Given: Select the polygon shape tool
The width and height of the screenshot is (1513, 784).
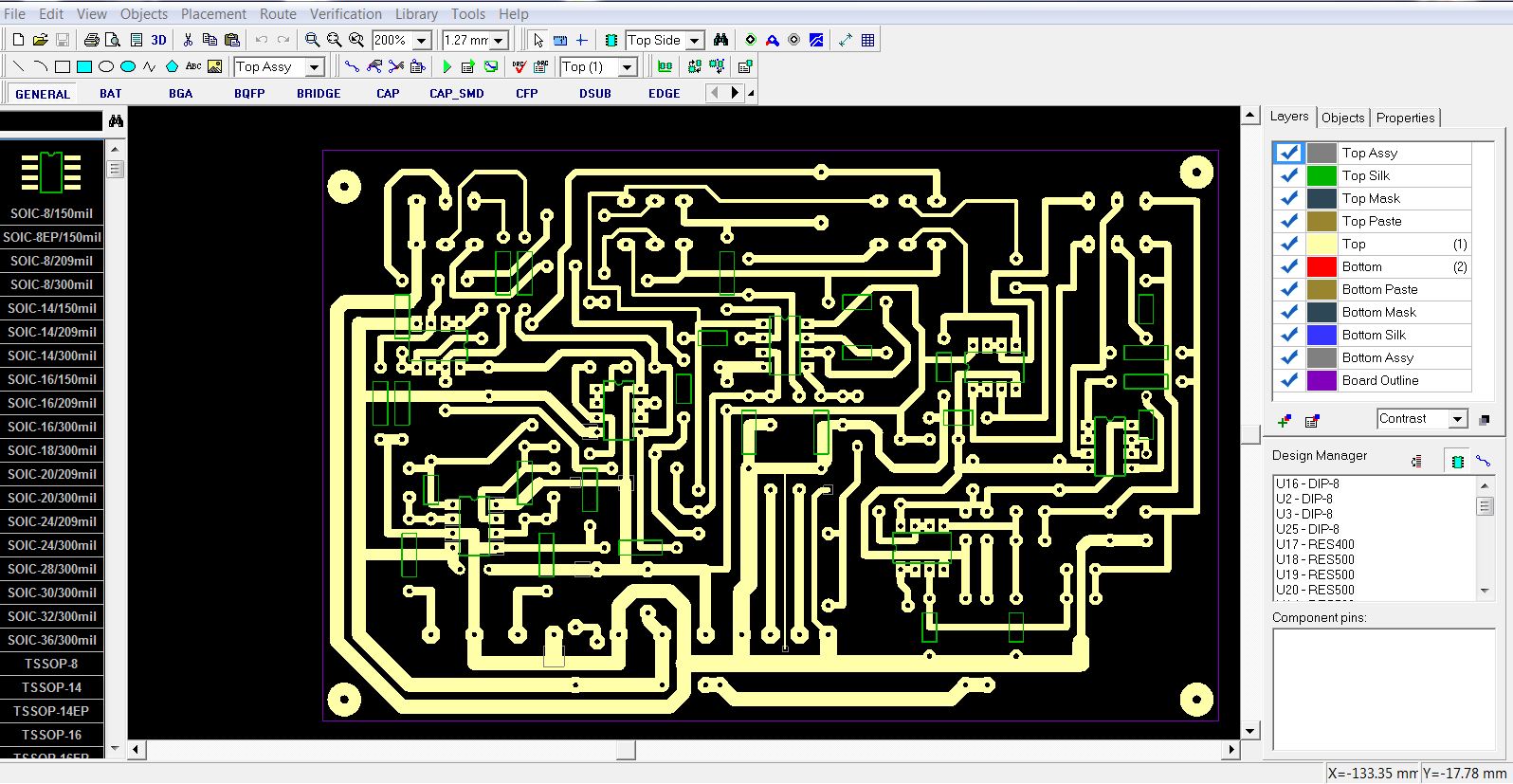Looking at the screenshot, I should pos(172,66).
